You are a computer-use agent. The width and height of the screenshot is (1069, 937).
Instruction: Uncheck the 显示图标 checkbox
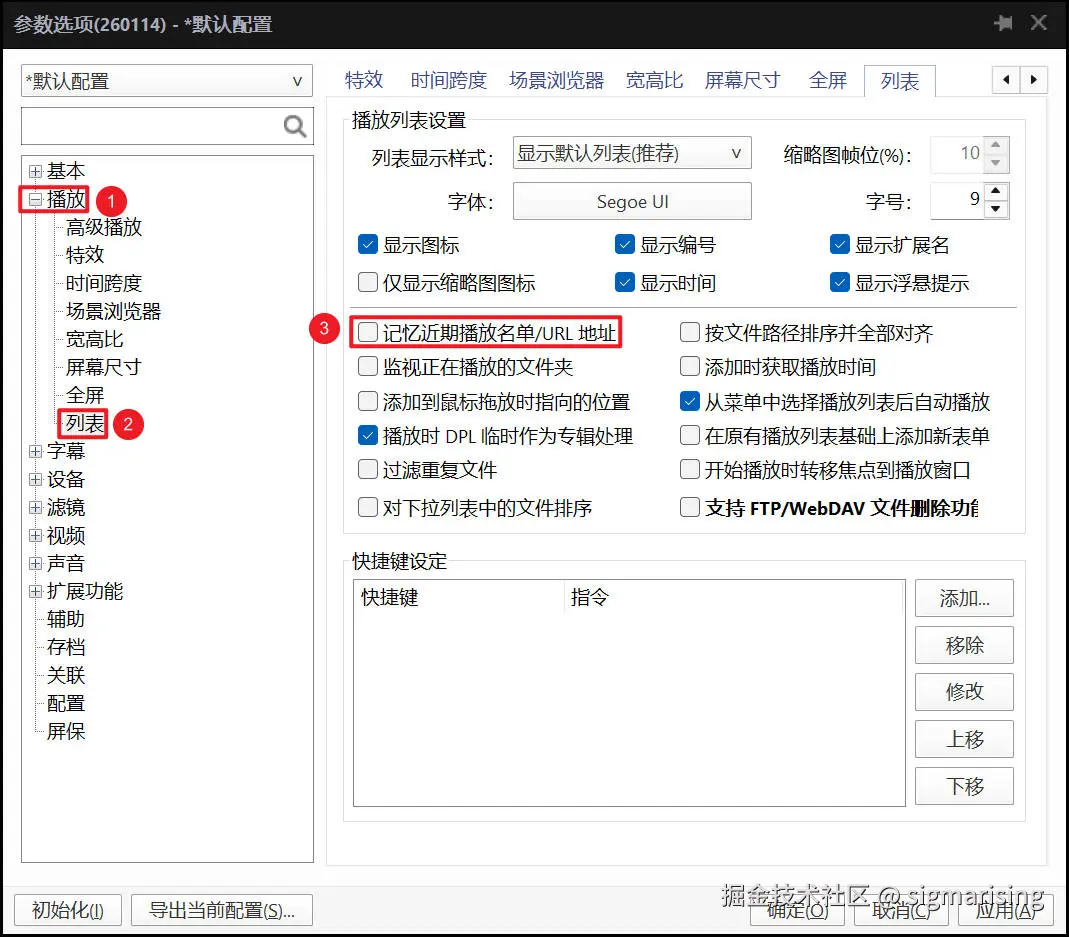pos(367,243)
